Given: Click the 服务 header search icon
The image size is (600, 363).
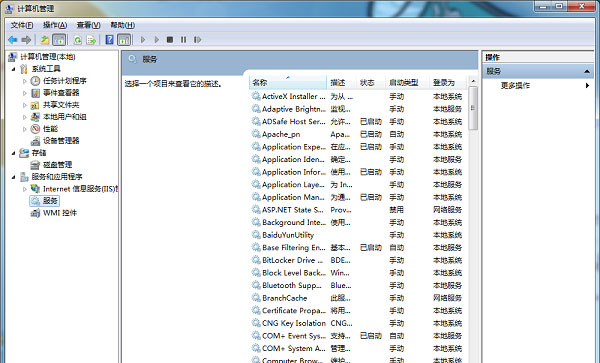Looking at the screenshot, I should 132,59.
